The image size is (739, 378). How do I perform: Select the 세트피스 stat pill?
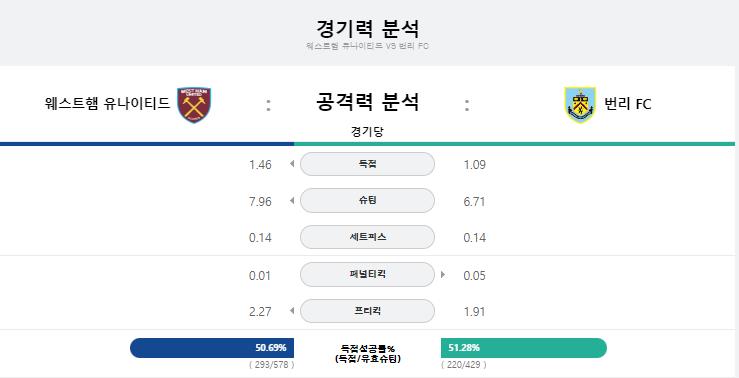click(367, 237)
